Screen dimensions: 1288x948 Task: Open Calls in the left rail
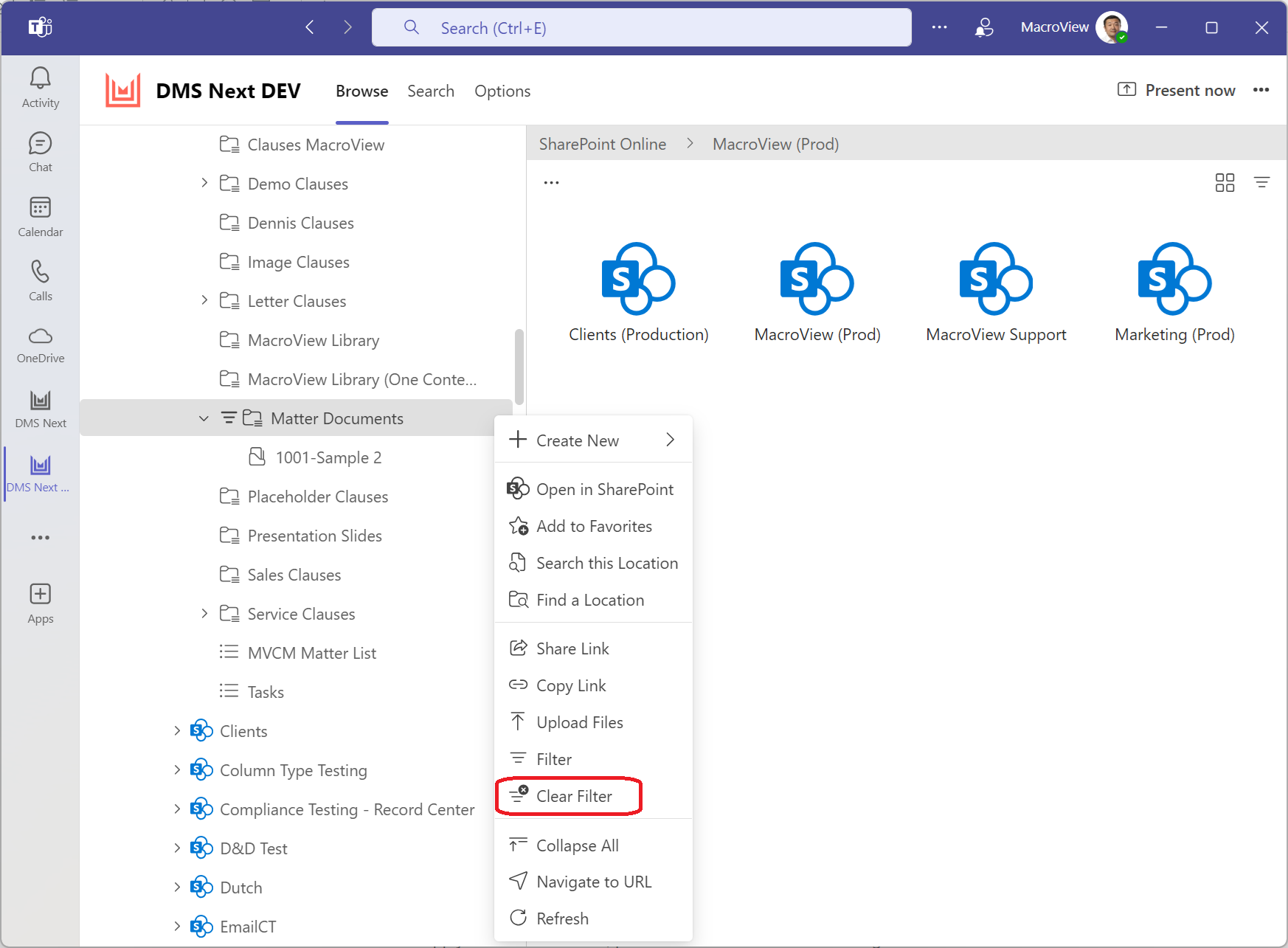40,281
